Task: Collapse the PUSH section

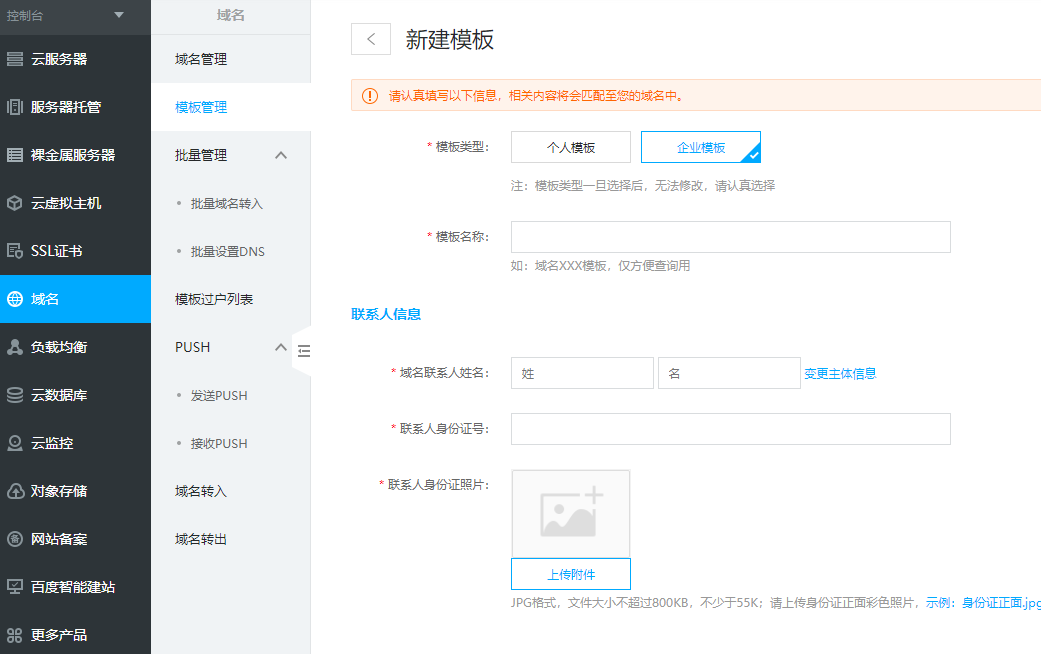Action: coord(281,347)
